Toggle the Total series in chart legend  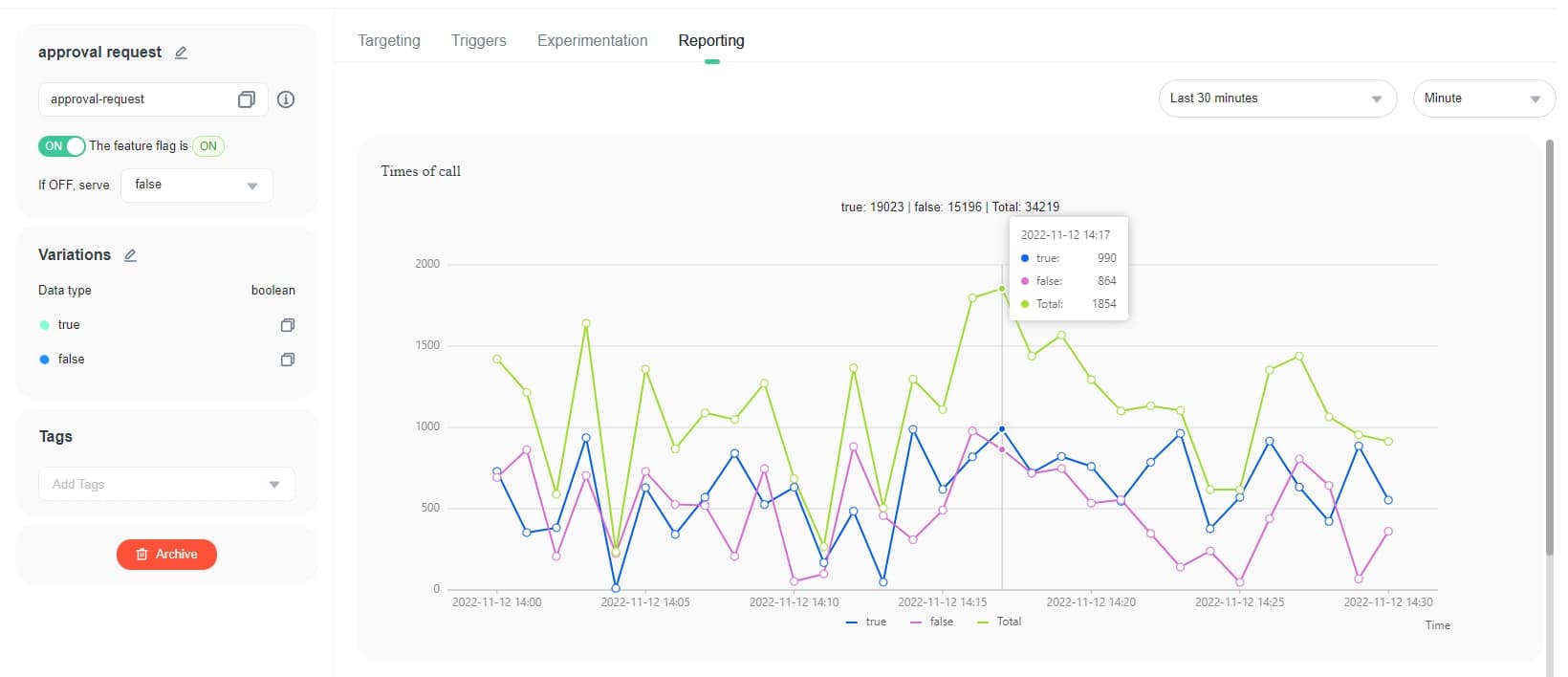pyautogui.click(x=999, y=622)
